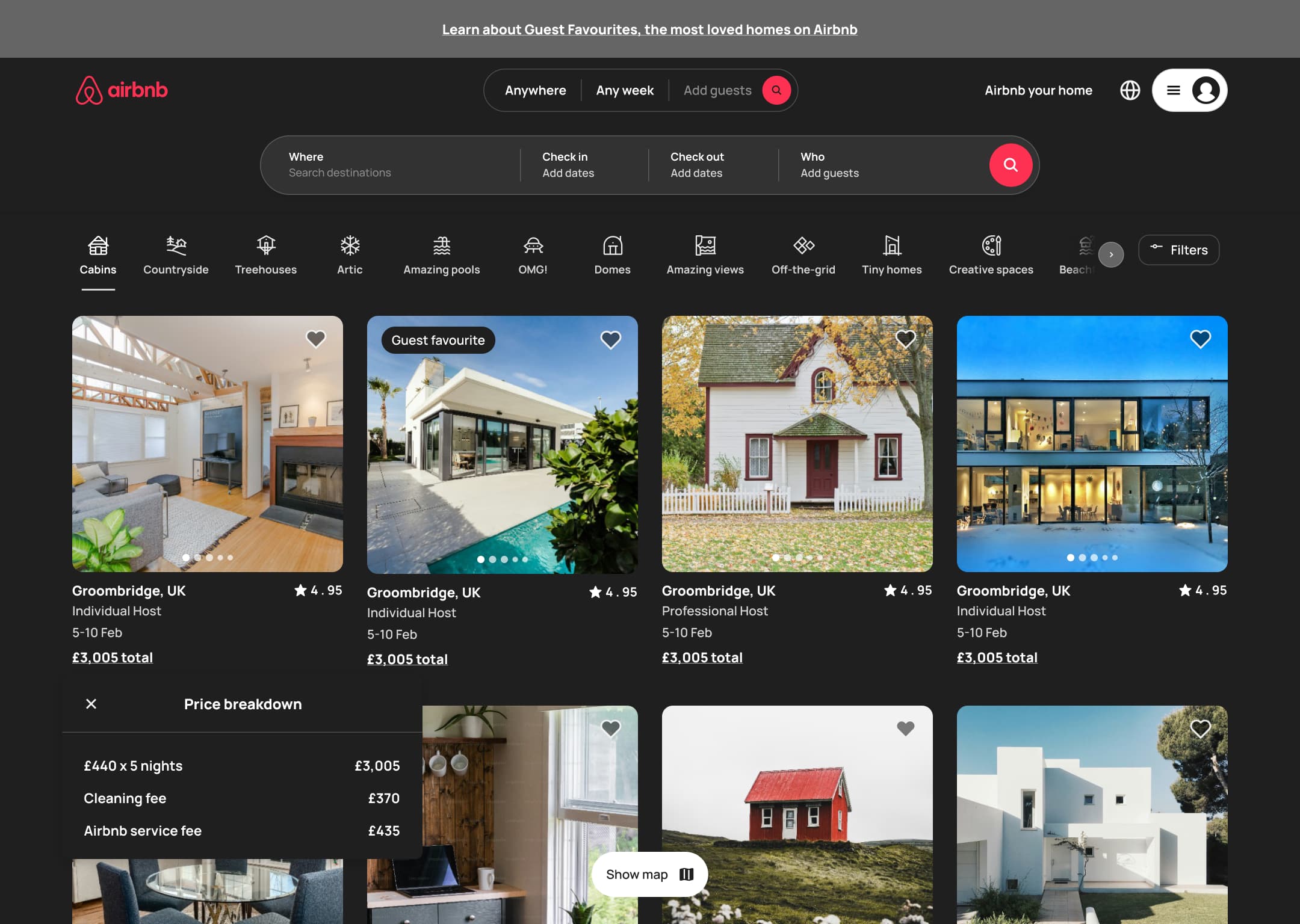Click the Off-the-grid category icon
Screen dimensions: 1300x924
[x=803, y=245]
